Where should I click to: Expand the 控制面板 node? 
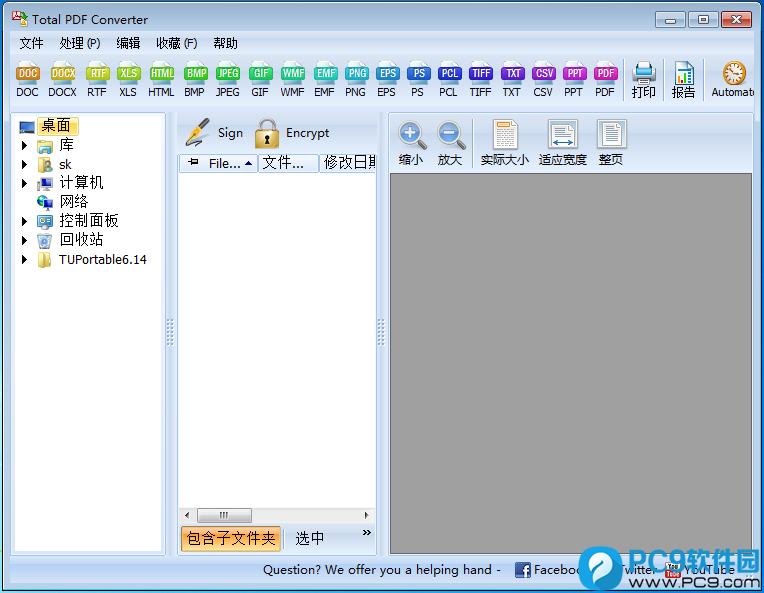[x=24, y=221]
